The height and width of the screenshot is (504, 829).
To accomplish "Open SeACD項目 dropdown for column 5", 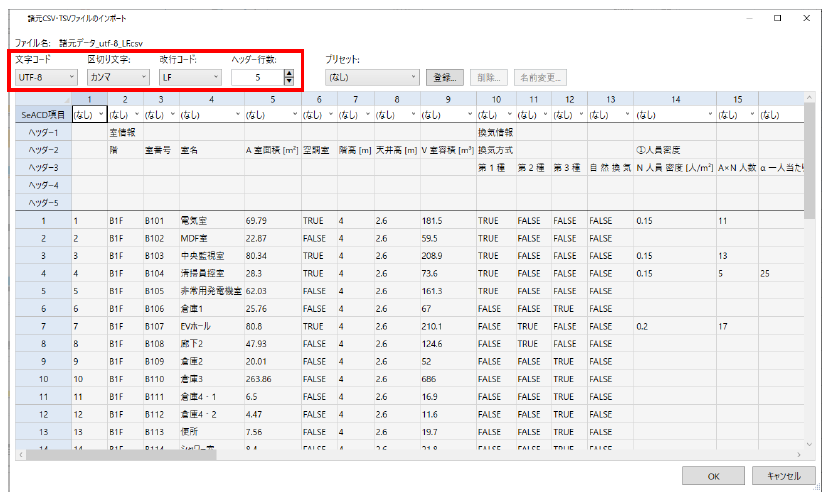I will coord(272,115).
